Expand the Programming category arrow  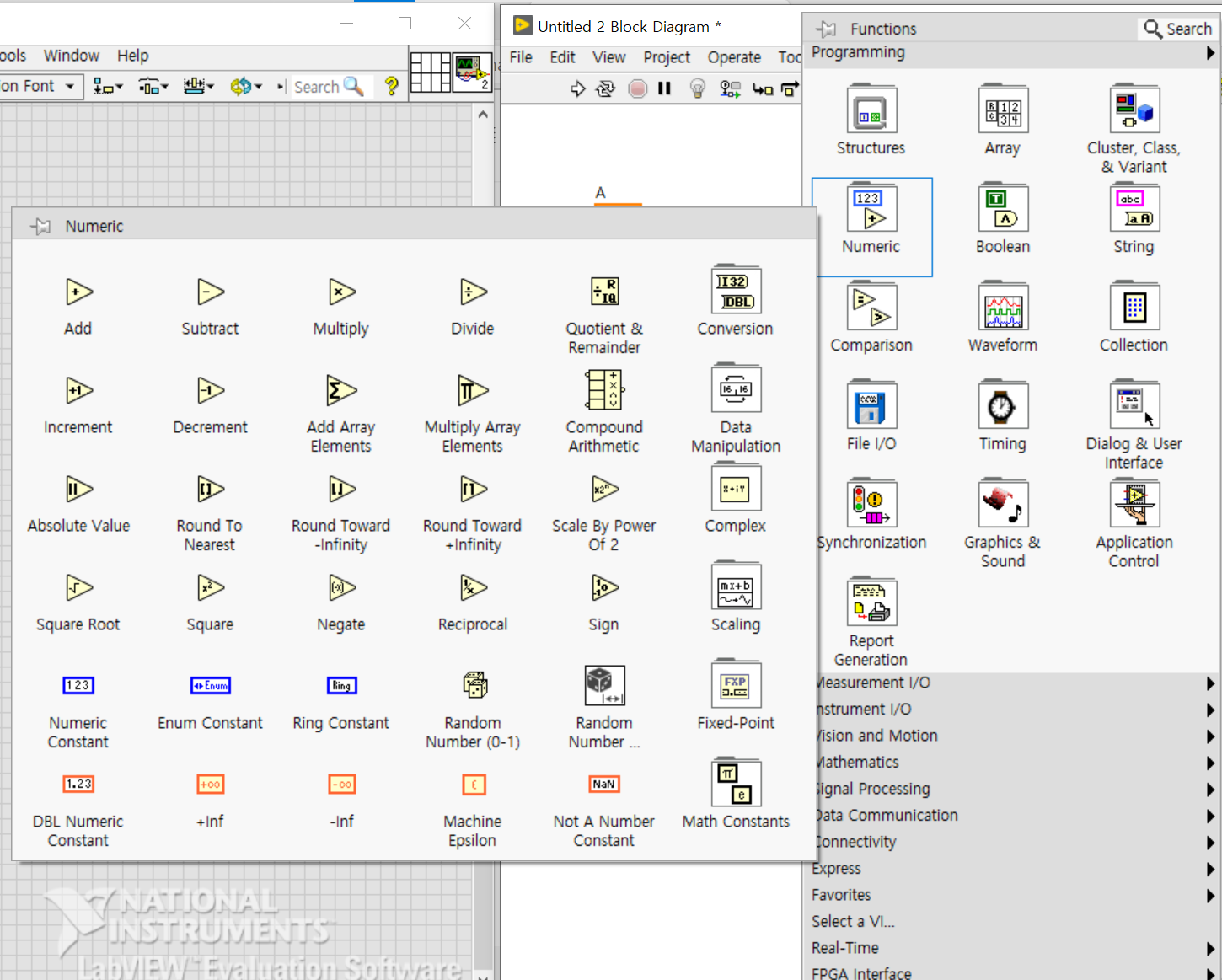pos(1210,52)
